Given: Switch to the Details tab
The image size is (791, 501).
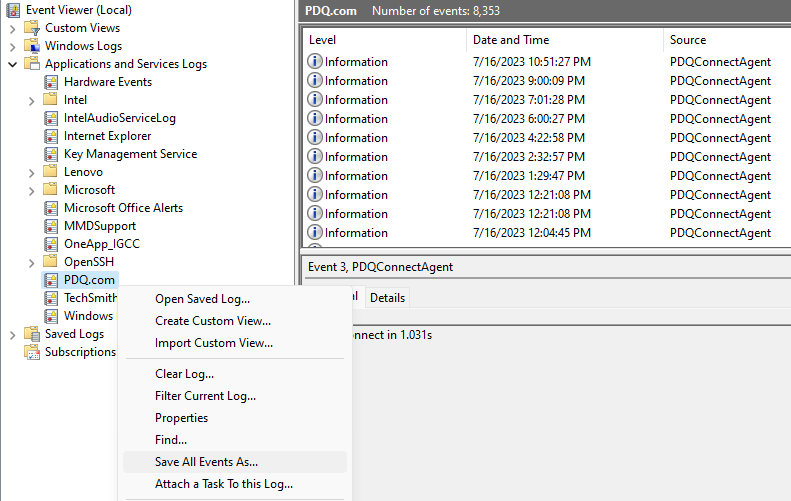Looking at the screenshot, I should pyautogui.click(x=387, y=298).
